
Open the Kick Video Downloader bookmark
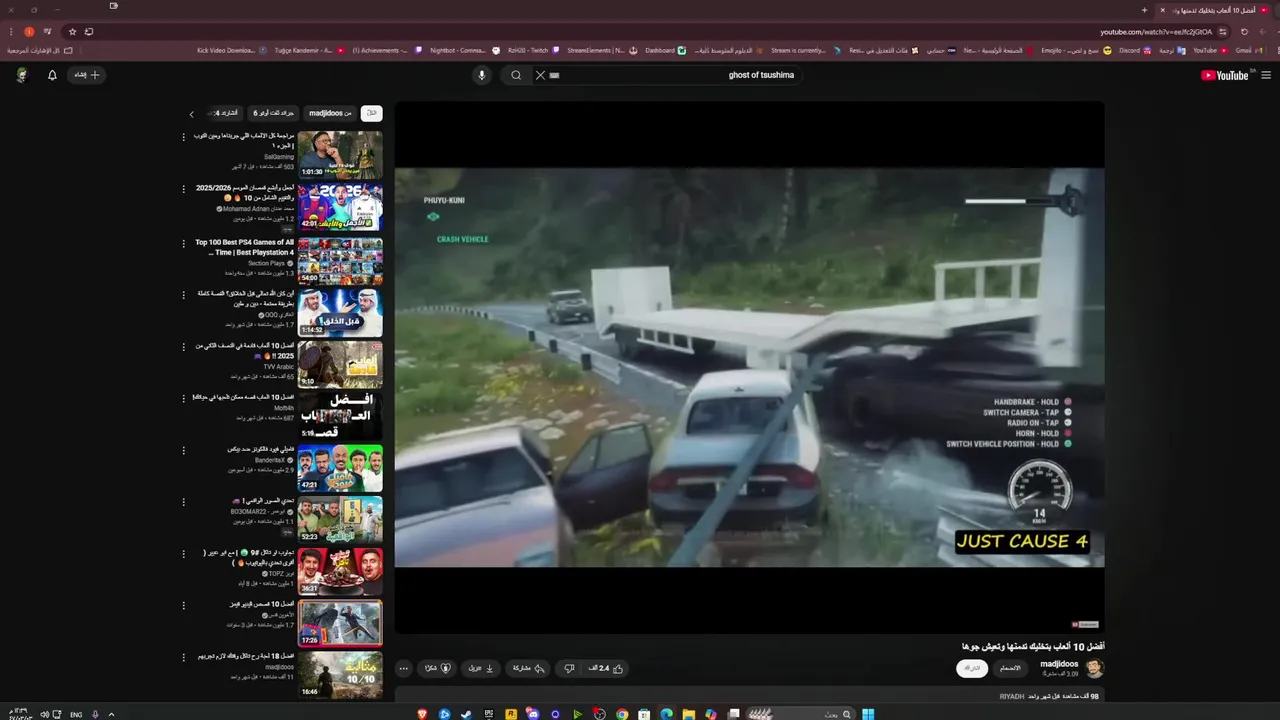click(x=231, y=50)
